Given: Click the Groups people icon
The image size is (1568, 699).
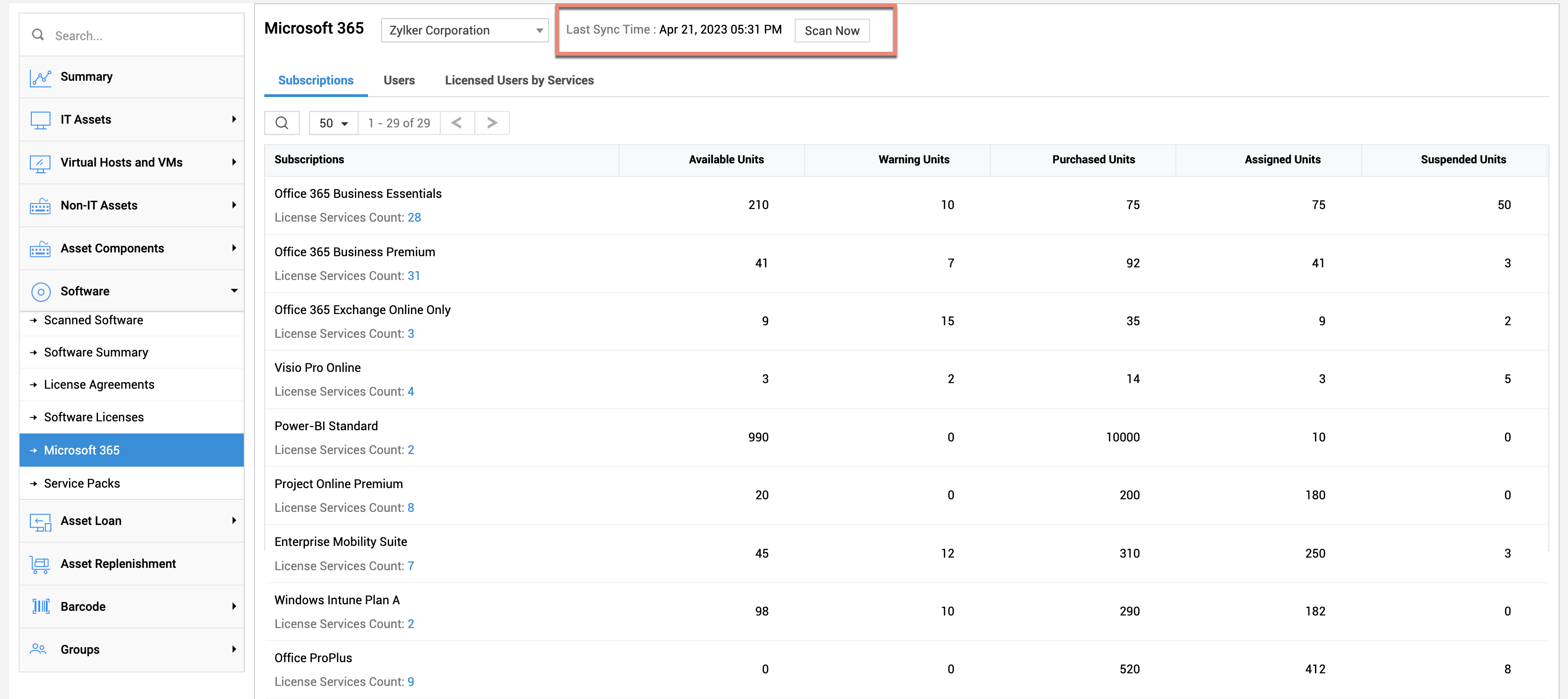Looking at the screenshot, I should (38, 650).
